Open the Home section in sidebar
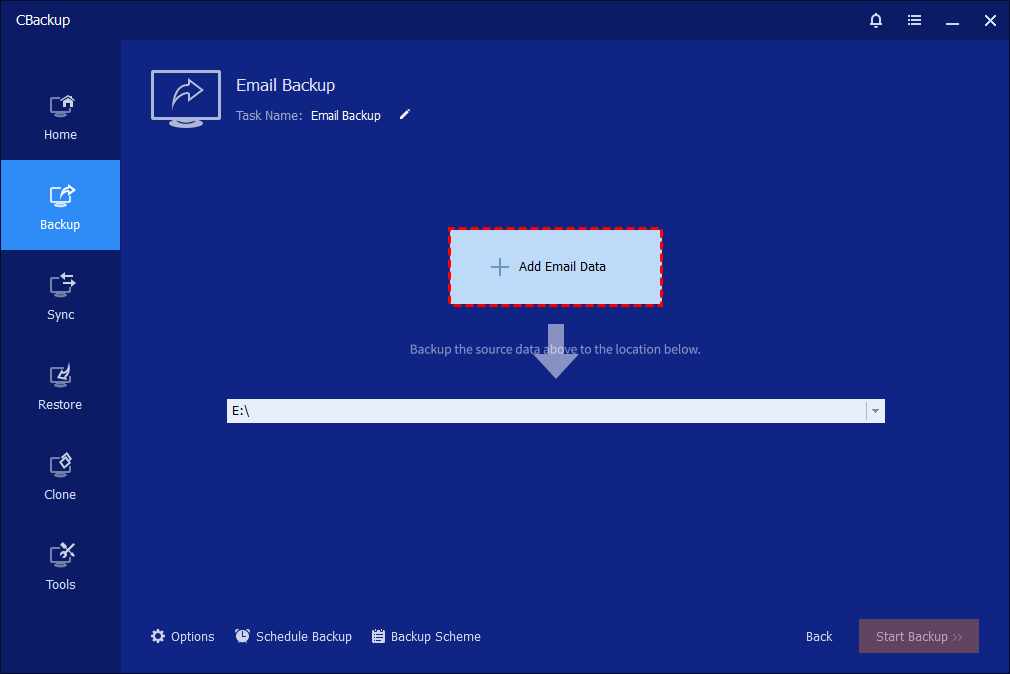This screenshot has width=1010, height=674. [60, 116]
